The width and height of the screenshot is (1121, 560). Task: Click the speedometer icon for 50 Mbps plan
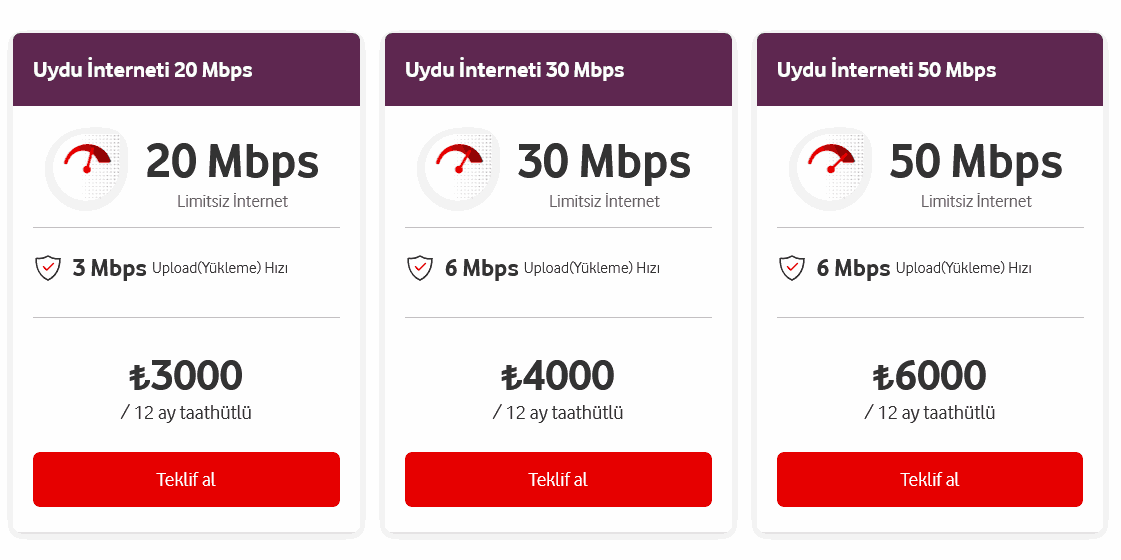831,169
